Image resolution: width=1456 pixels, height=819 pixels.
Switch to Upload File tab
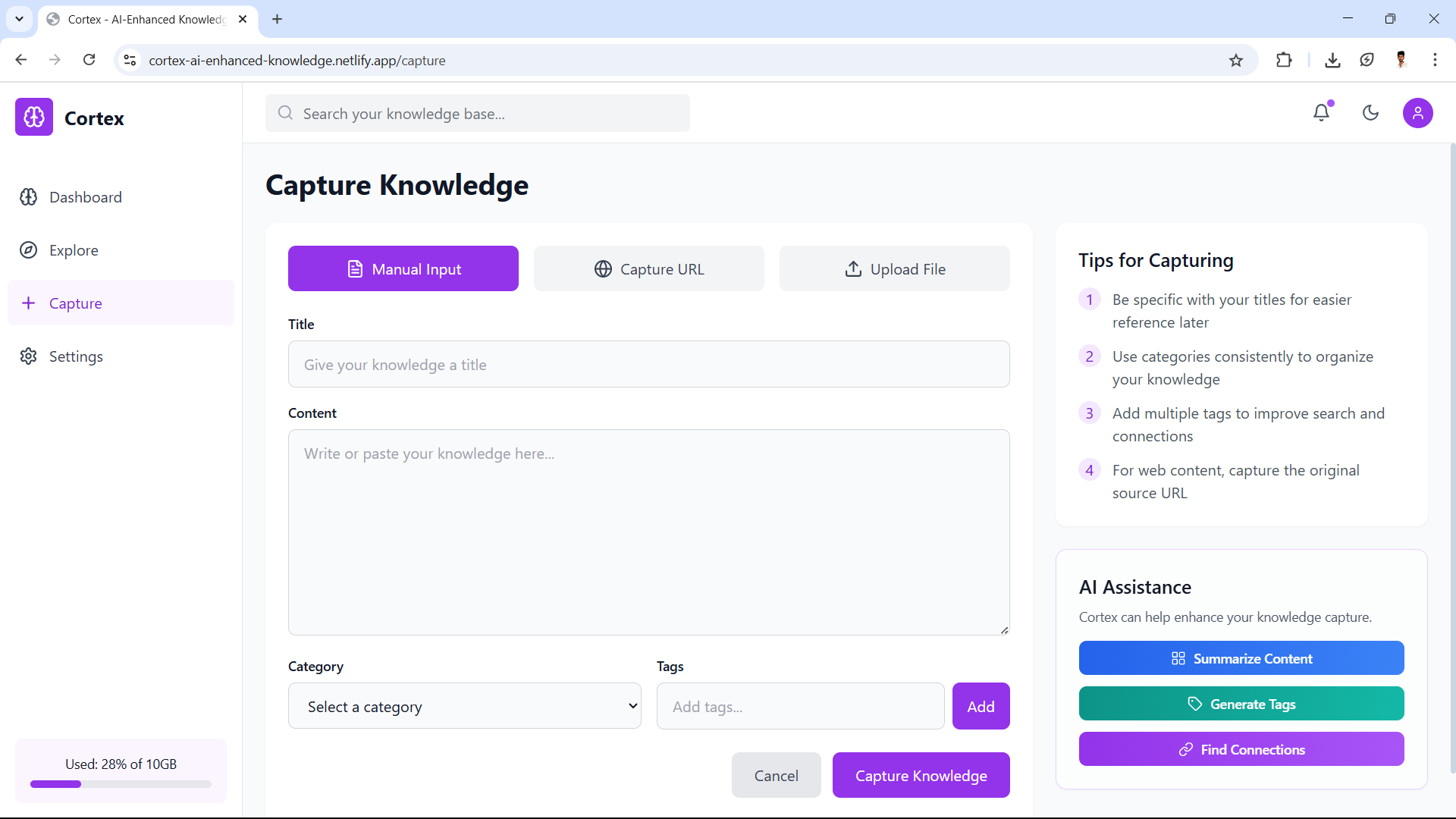tap(894, 269)
